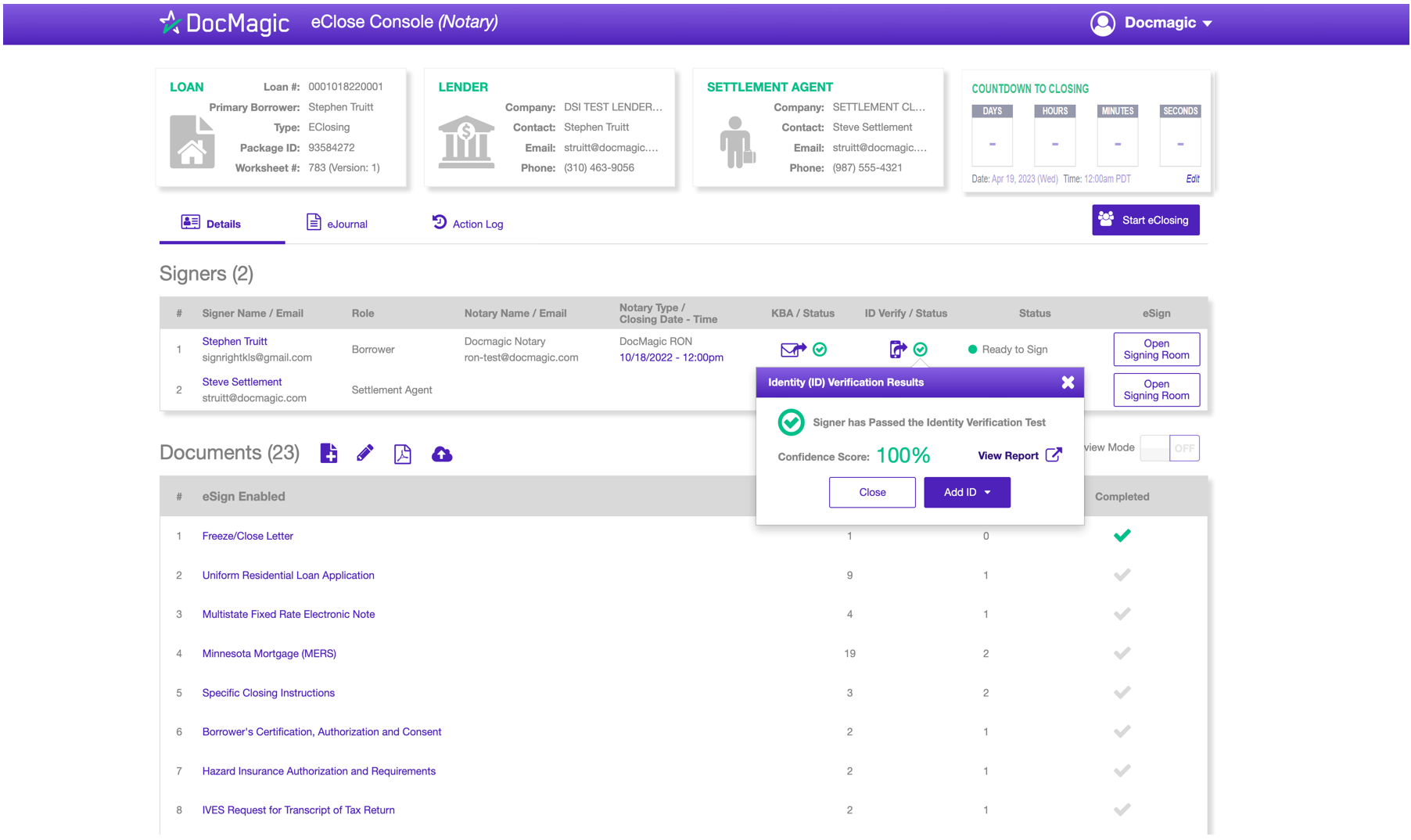The height and width of the screenshot is (840, 1411).
Task: Click completed checkmark for IVES Request row
Action: [x=1122, y=810]
